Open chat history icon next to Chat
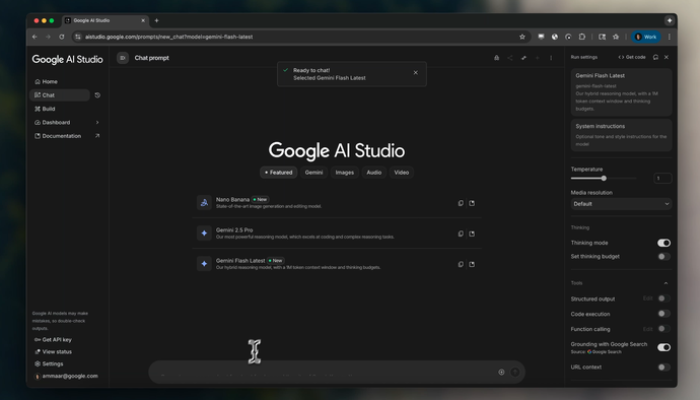This screenshot has height=400, width=700. pos(97,95)
